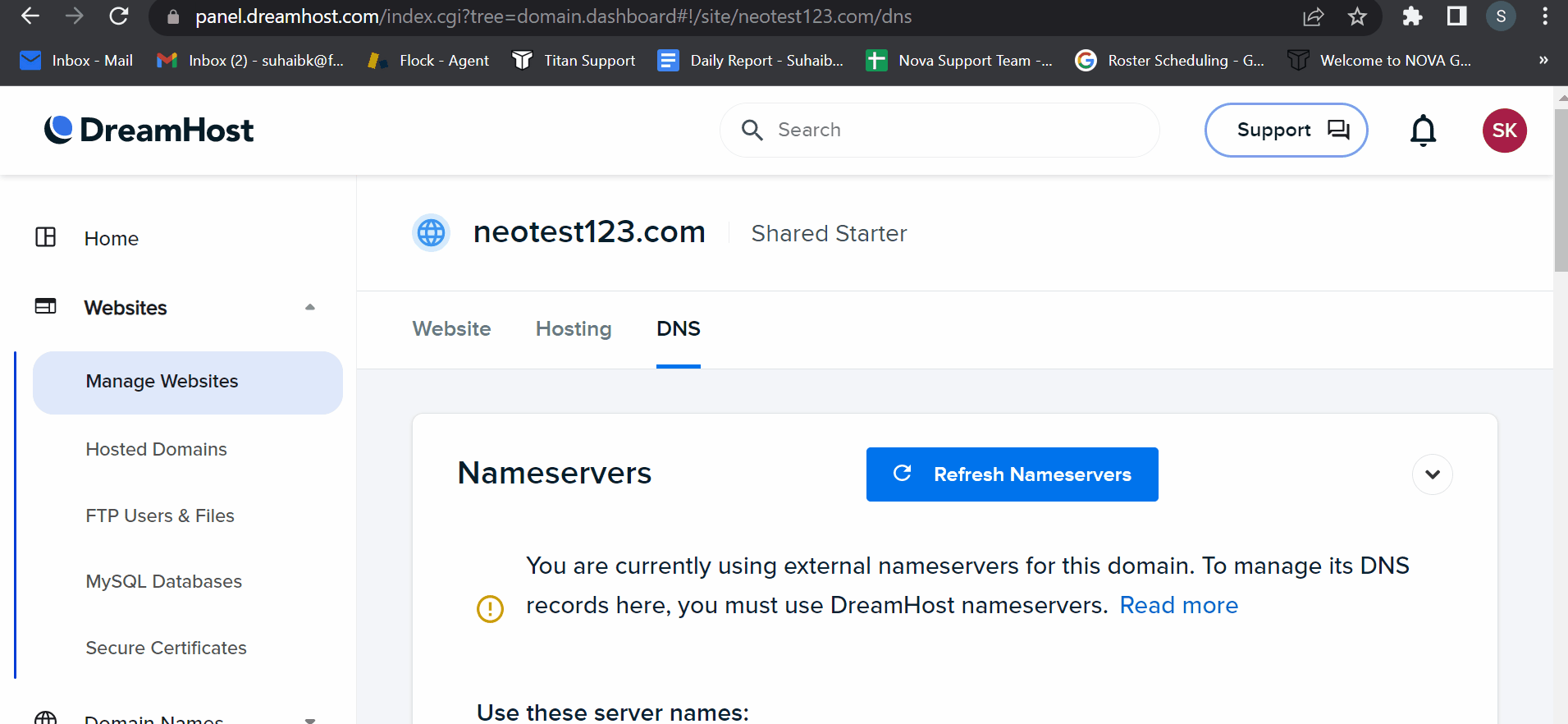Open the SK account avatar menu
Screen dimensions: 1568x724
click(x=1504, y=131)
